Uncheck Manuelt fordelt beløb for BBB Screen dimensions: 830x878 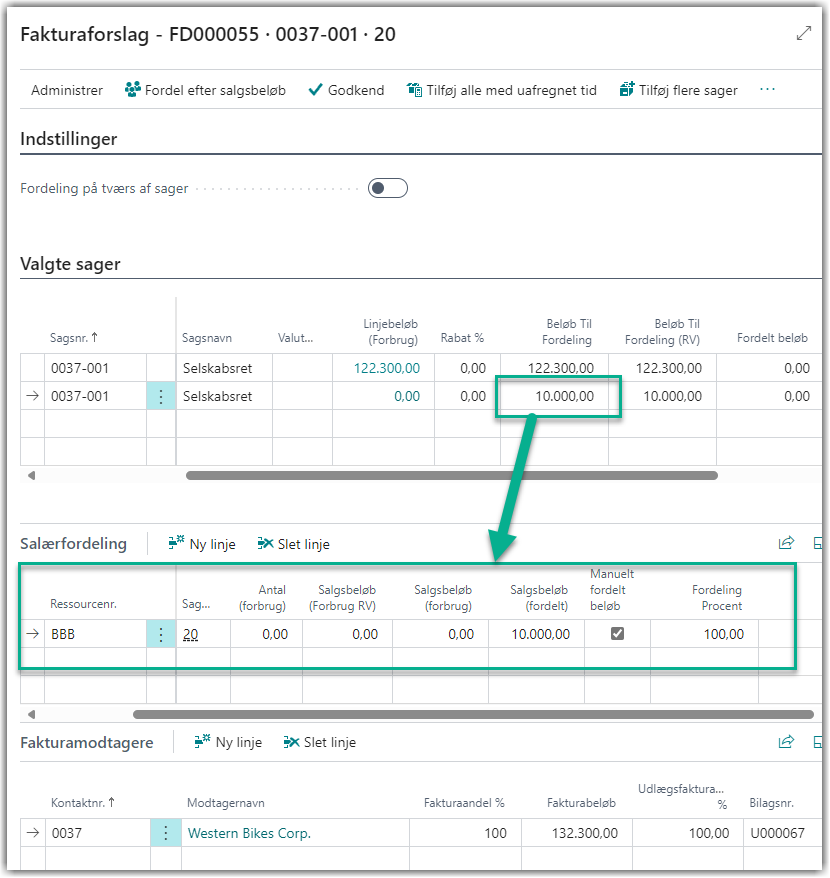[617, 633]
